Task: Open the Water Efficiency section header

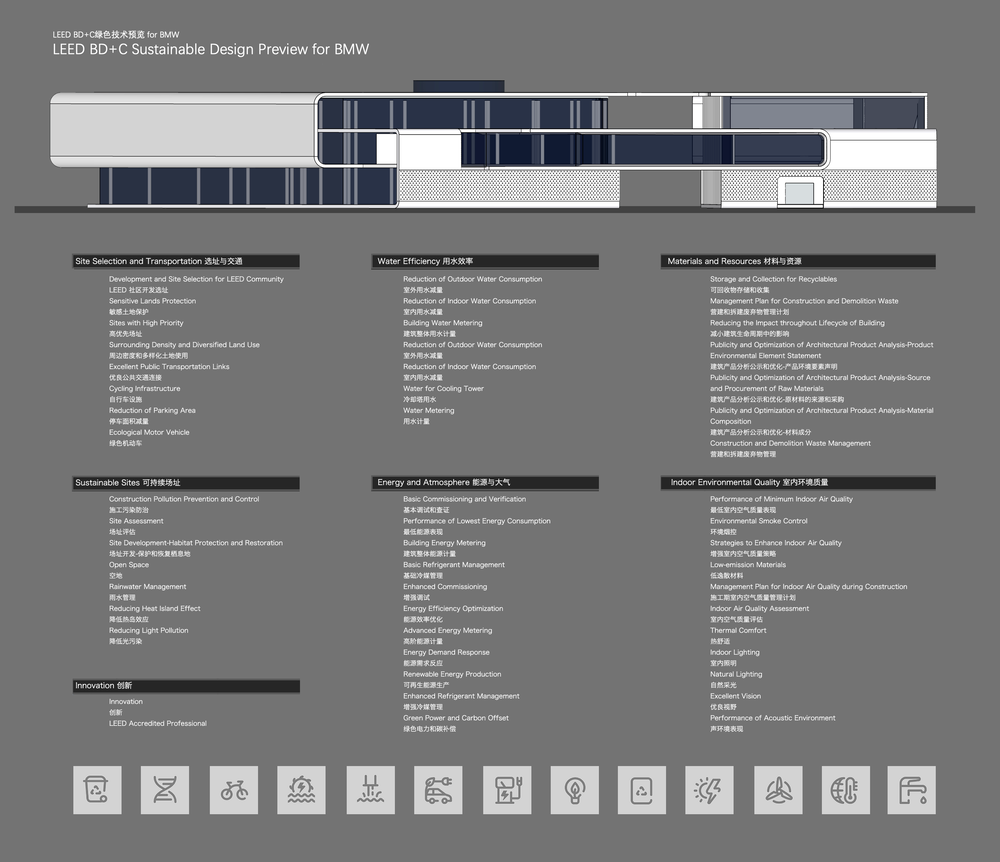Action: pyautogui.click(x=485, y=262)
